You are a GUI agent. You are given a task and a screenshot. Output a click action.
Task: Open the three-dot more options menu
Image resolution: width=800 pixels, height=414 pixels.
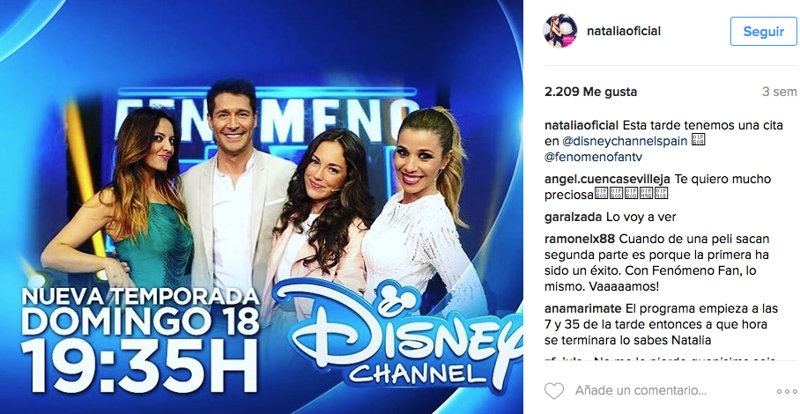coord(786,392)
